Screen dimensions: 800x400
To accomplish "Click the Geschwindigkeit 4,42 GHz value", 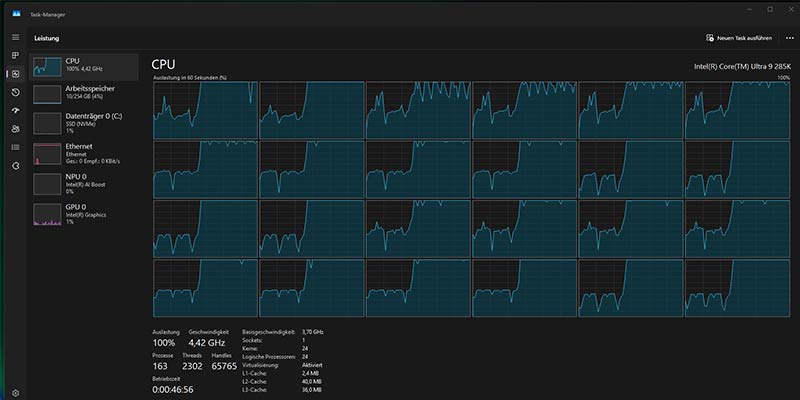I will pyautogui.click(x=207, y=343).
